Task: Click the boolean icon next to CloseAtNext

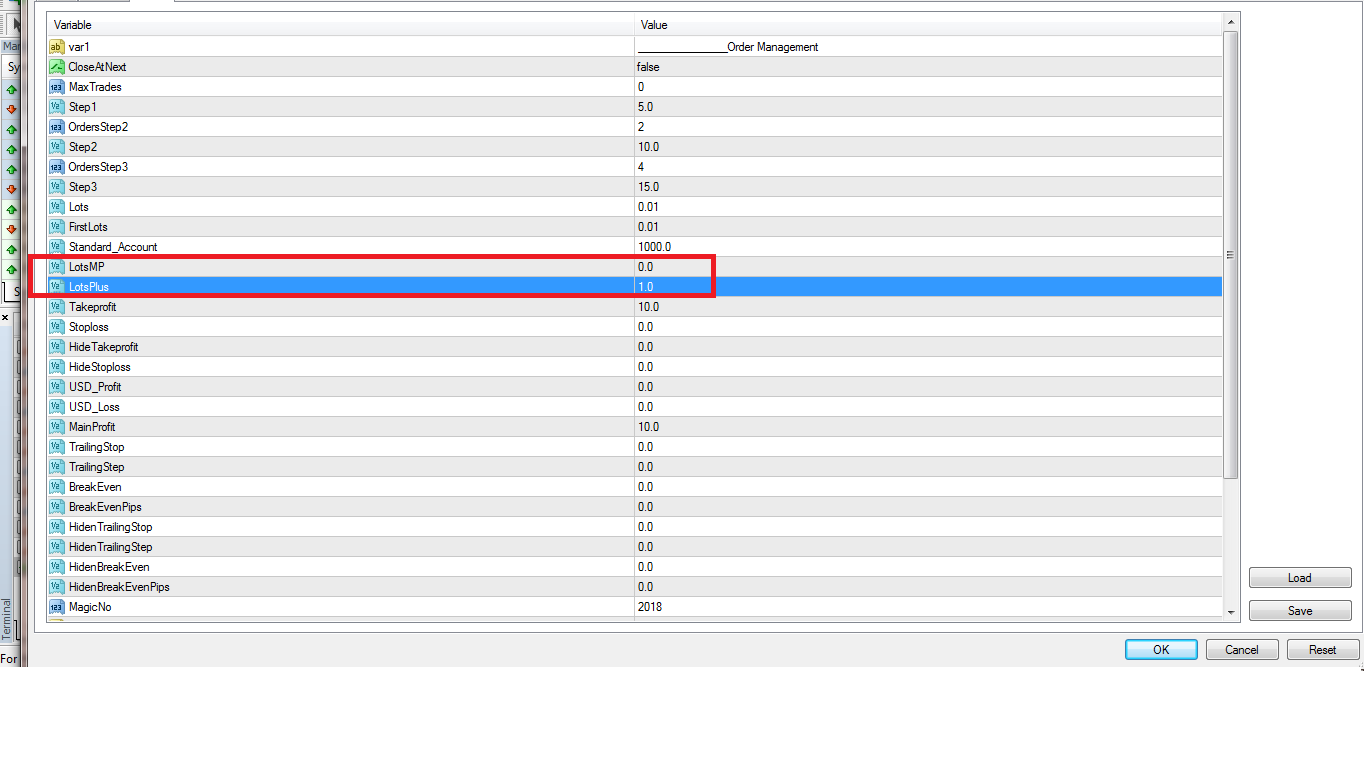Action: point(57,67)
